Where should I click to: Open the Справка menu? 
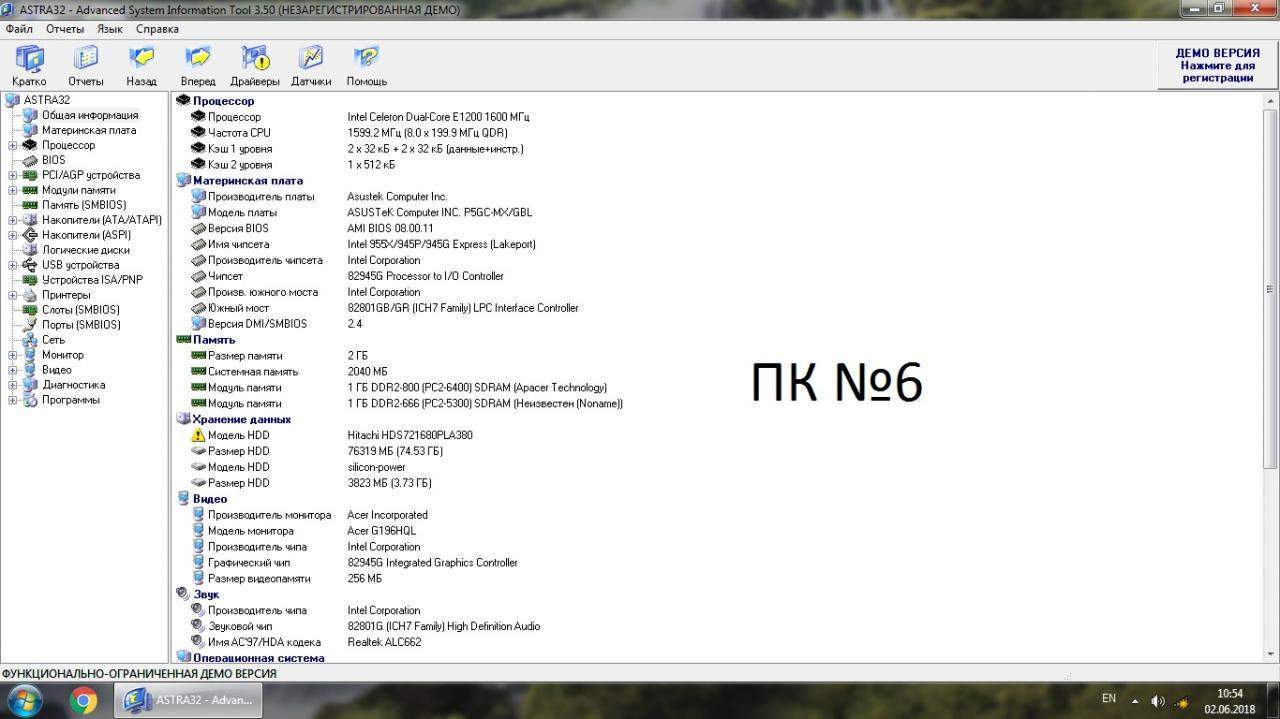[157, 29]
